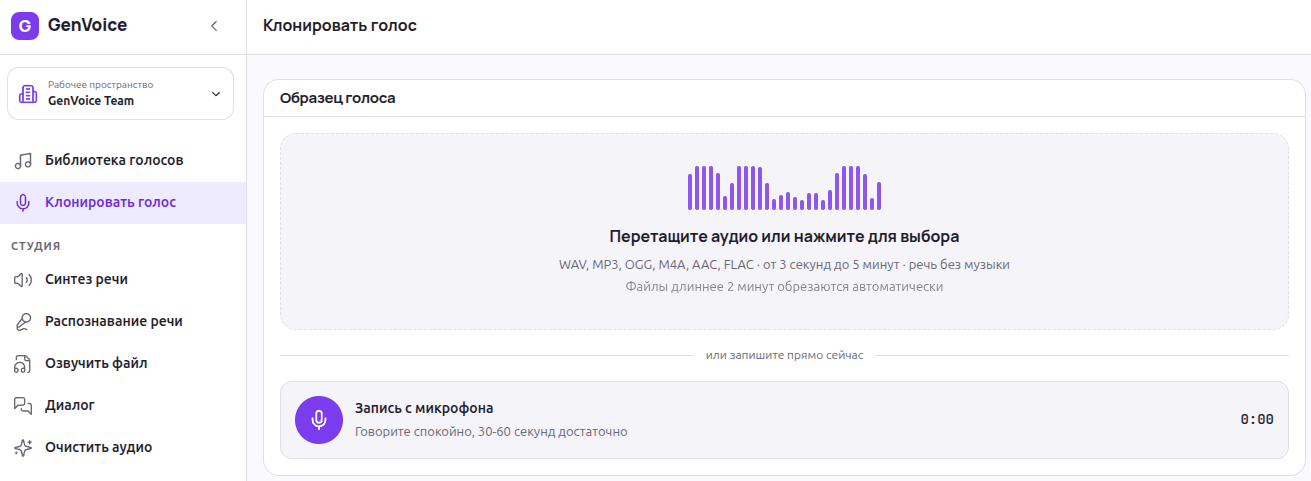Click the icon beside Распознавание речи
Screen dimensions: 1311x481
click(23, 322)
